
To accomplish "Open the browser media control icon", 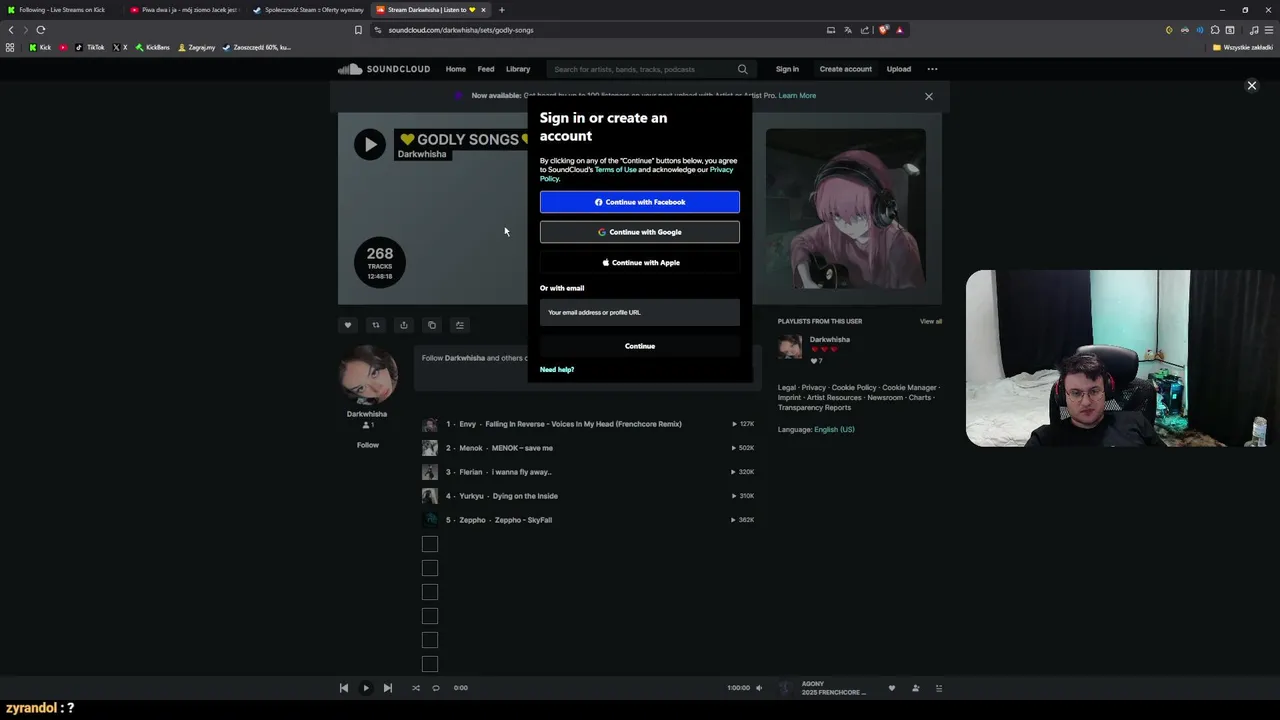I will pos(1254,30).
